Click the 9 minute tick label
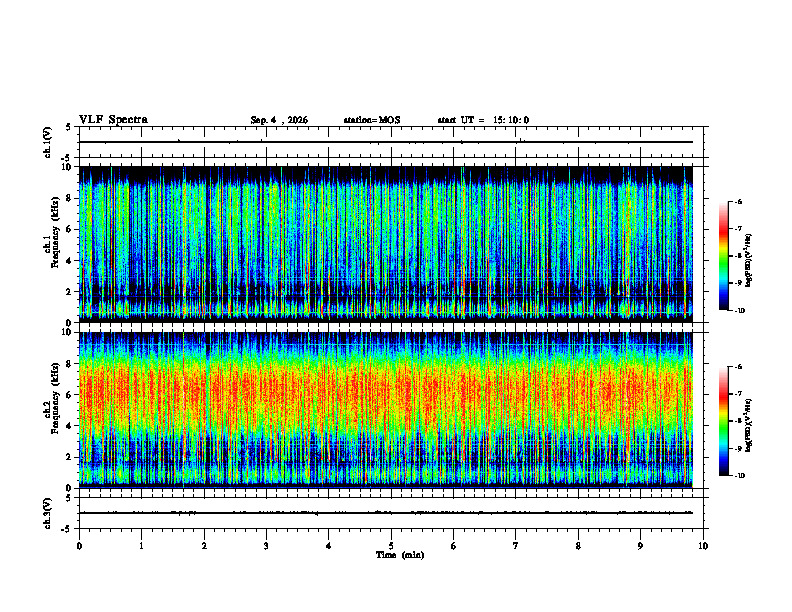Image resolution: width=792 pixels, height=612 pixels. coord(640,546)
